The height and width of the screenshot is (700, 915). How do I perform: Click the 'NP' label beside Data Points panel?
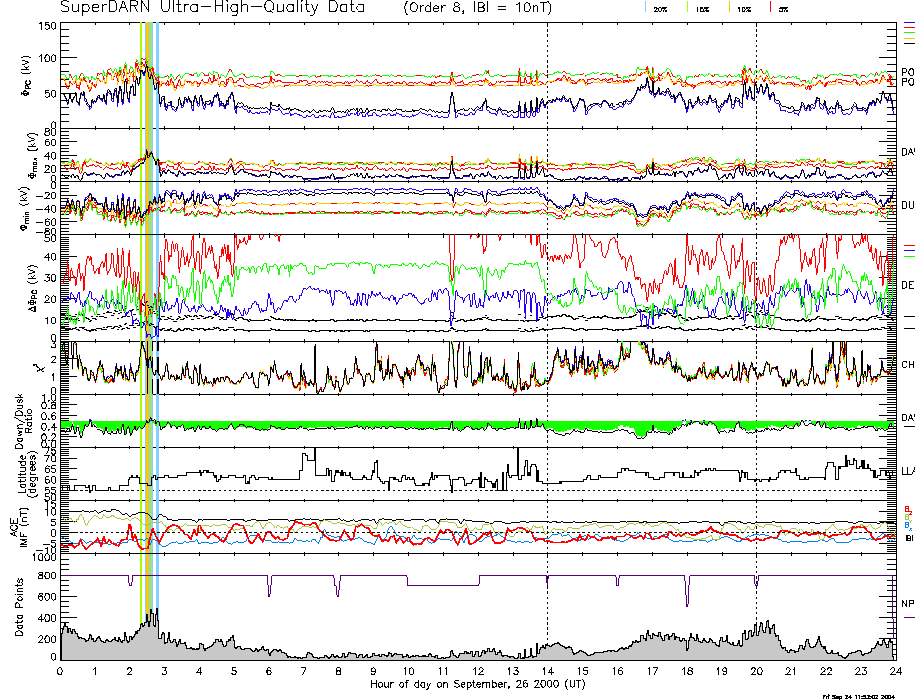pyautogui.click(x=908, y=604)
